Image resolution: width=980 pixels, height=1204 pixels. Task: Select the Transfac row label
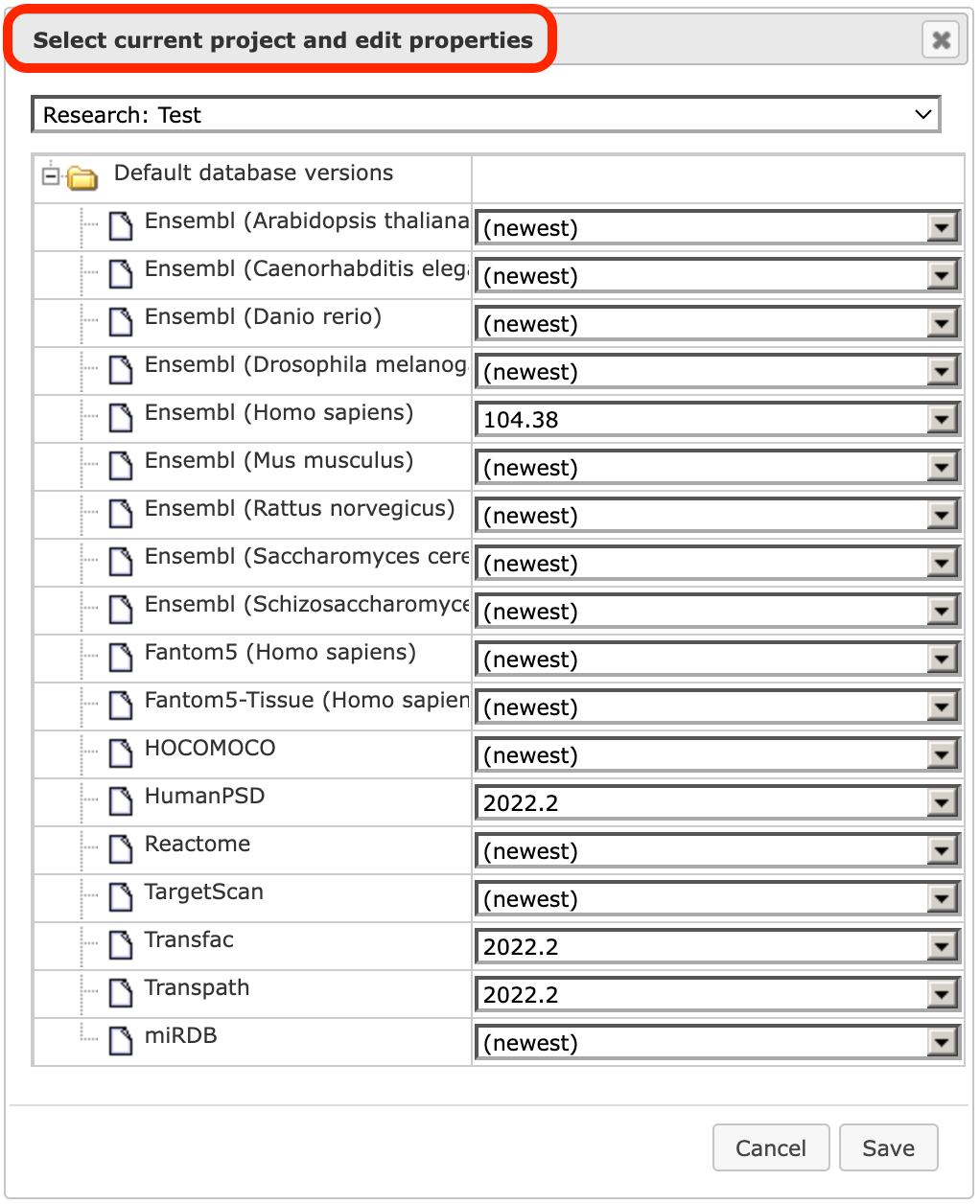coord(189,939)
